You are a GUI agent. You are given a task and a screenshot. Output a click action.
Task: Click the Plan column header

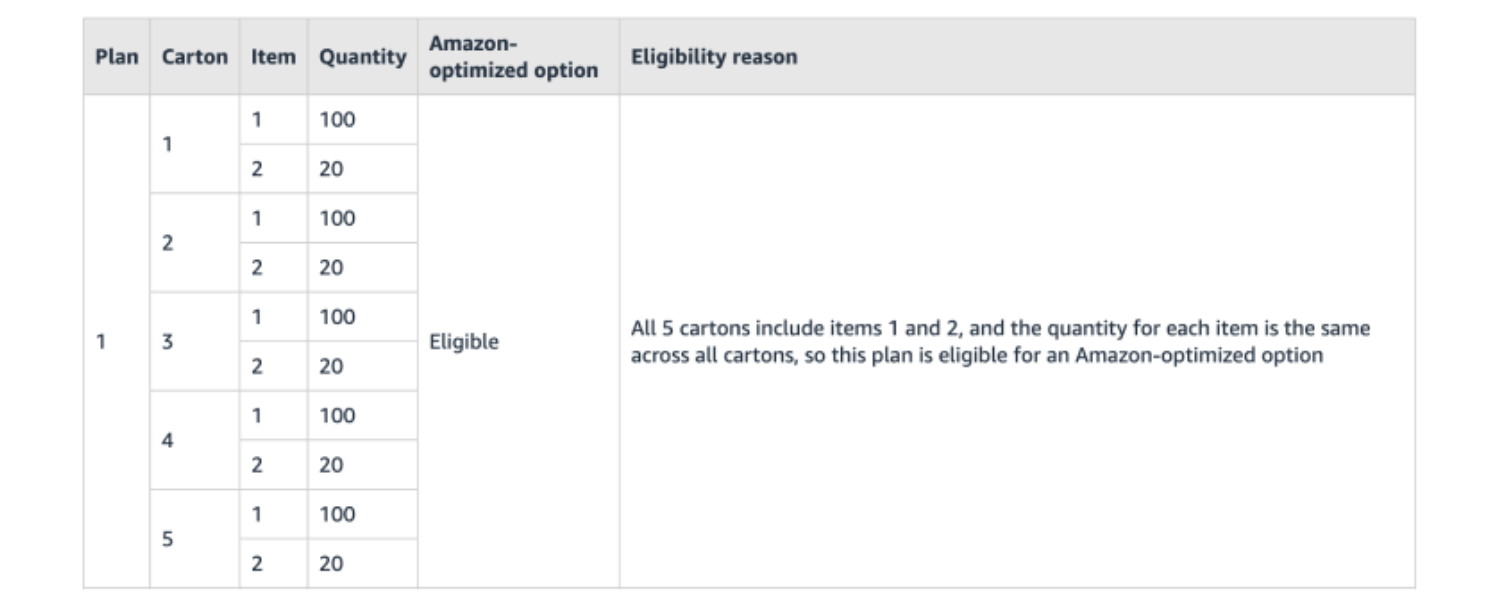116,57
